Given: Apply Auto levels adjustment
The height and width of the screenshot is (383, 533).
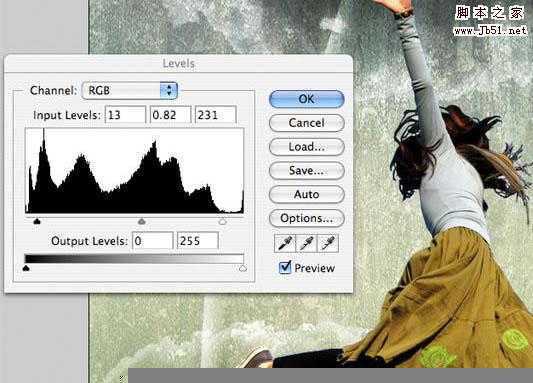Looking at the screenshot, I should pos(307,194).
